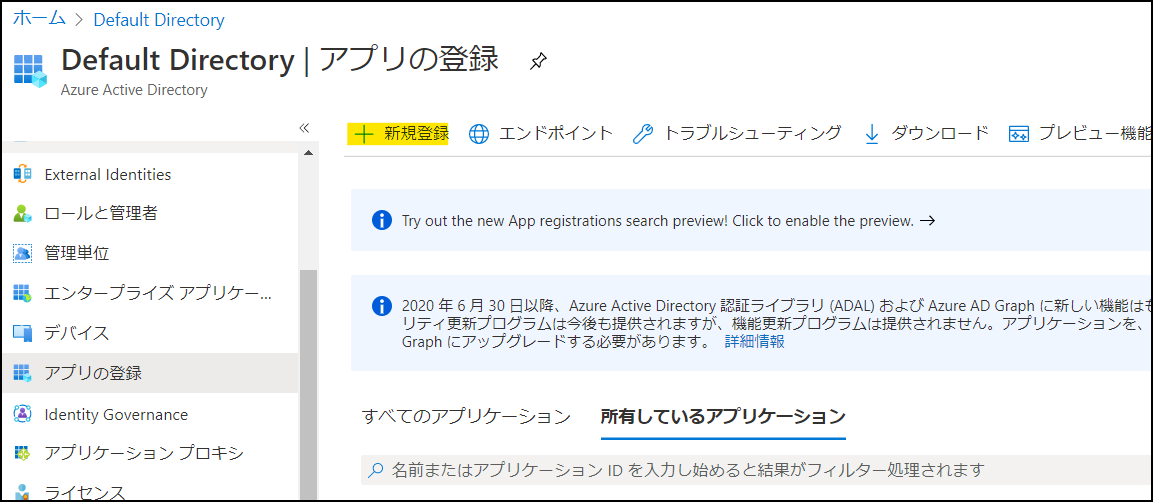Screen dimensions: 1153x502
Task: Click arrow after preview banner text
Action: click(927, 220)
